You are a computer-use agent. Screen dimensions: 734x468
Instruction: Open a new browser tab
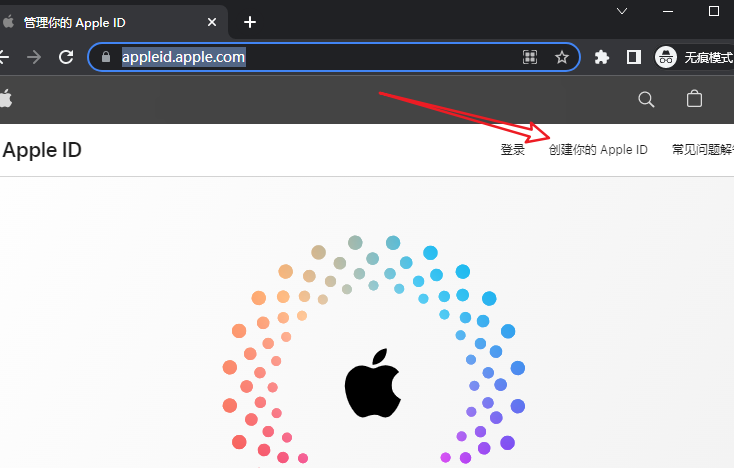pos(250,22)
